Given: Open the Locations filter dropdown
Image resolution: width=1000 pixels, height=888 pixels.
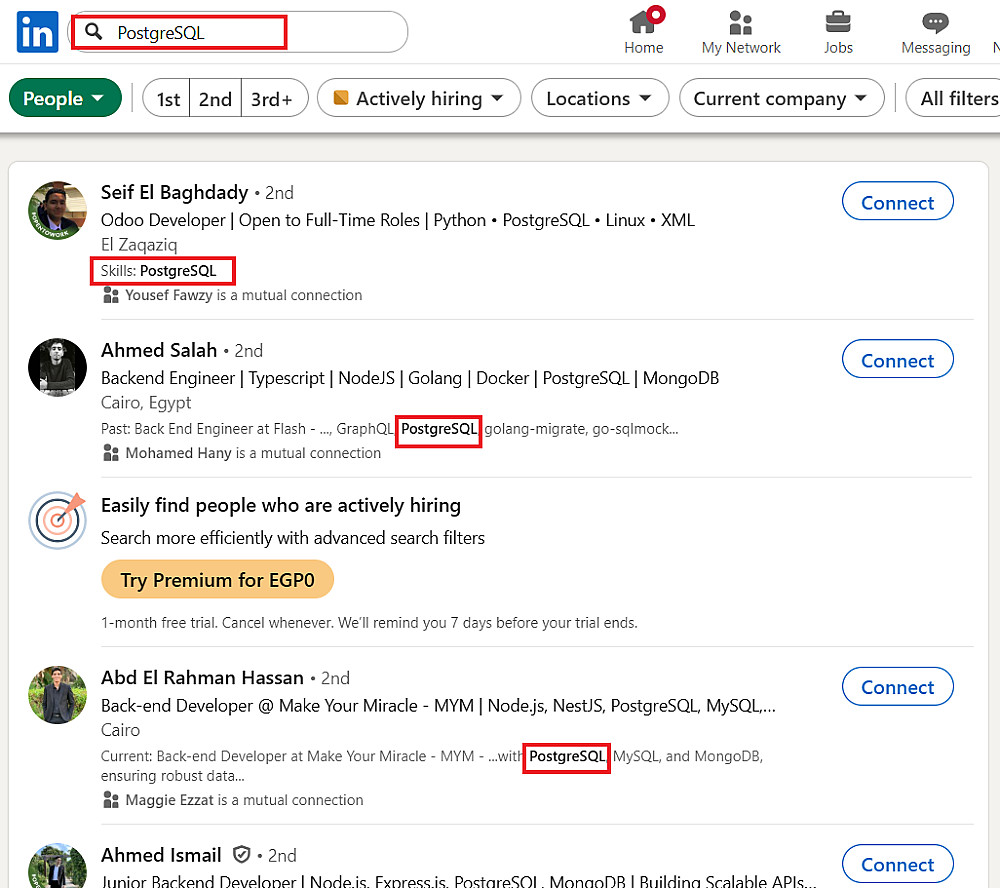Looking at the screenshot, I should pos(599,98).
